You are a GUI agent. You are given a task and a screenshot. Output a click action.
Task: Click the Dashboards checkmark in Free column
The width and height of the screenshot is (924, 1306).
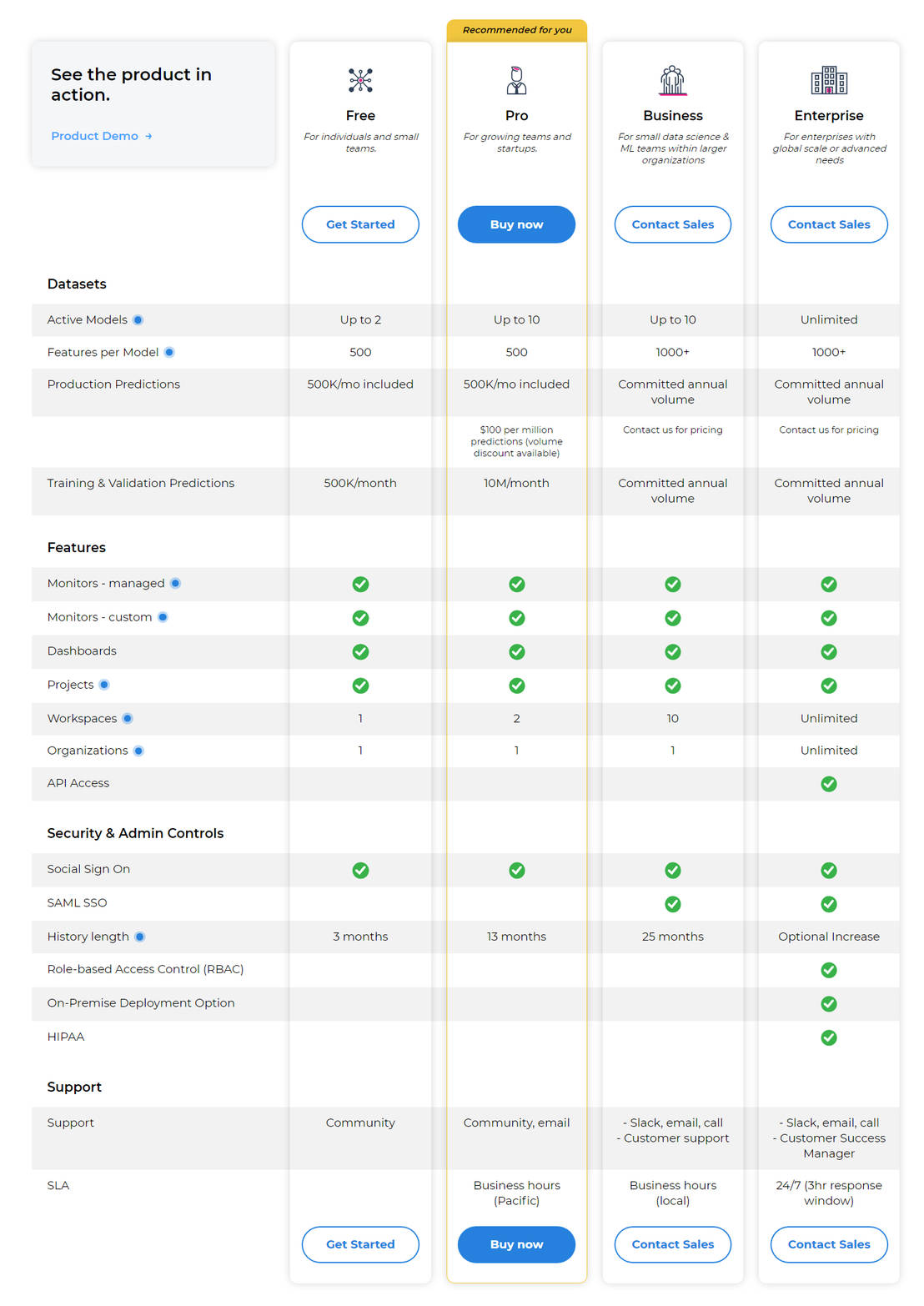point(360,651)
